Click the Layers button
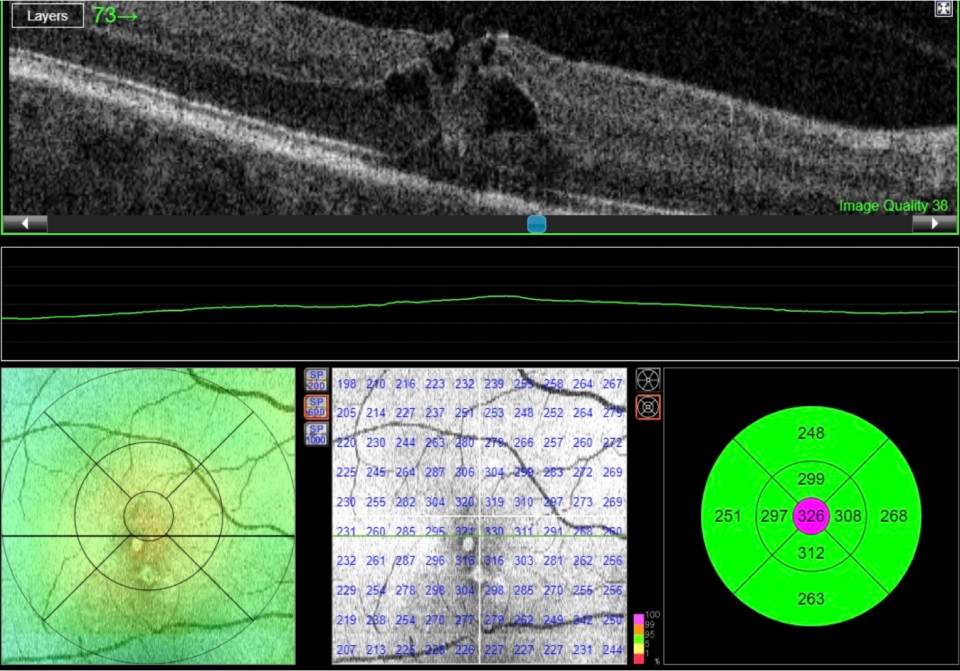This screenshot has height=671, width=960. pos(47,16)
